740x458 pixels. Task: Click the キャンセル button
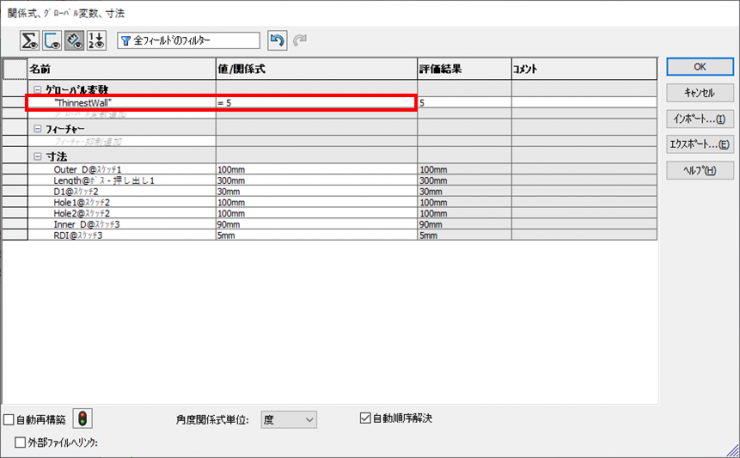click(x=698, y=92)
